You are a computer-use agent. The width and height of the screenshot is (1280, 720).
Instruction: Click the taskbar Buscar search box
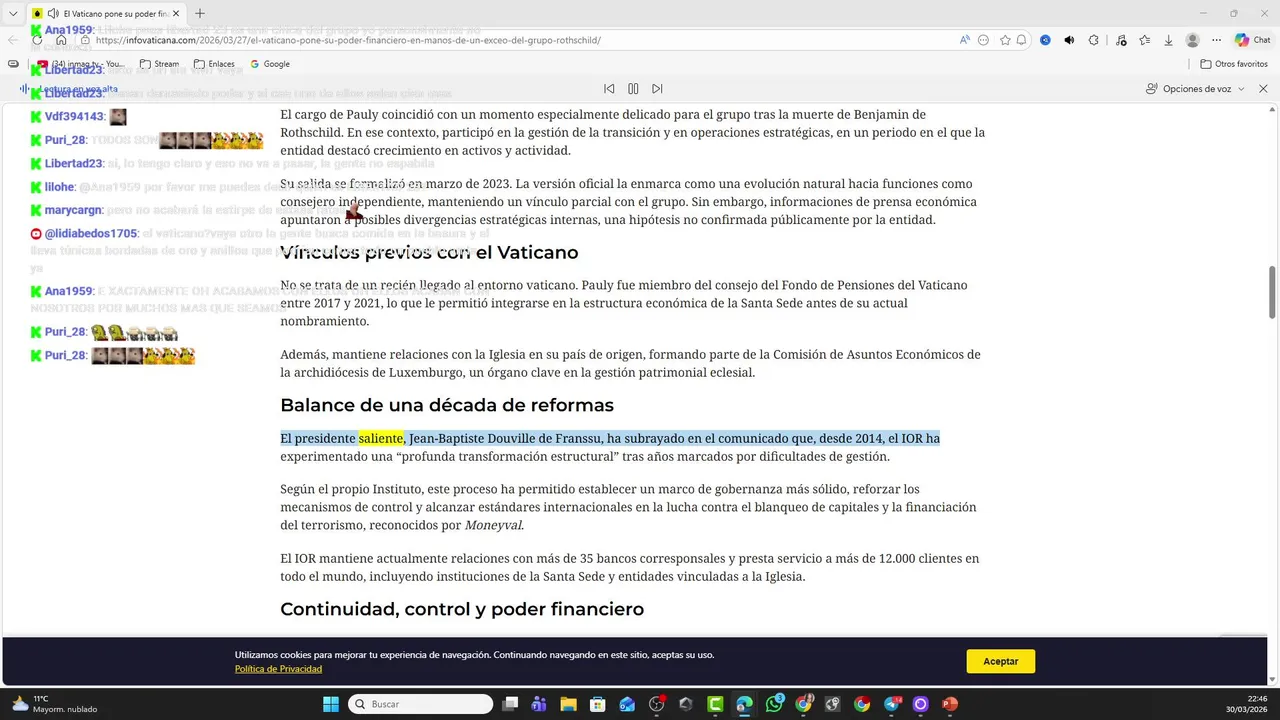pos(420,704)
